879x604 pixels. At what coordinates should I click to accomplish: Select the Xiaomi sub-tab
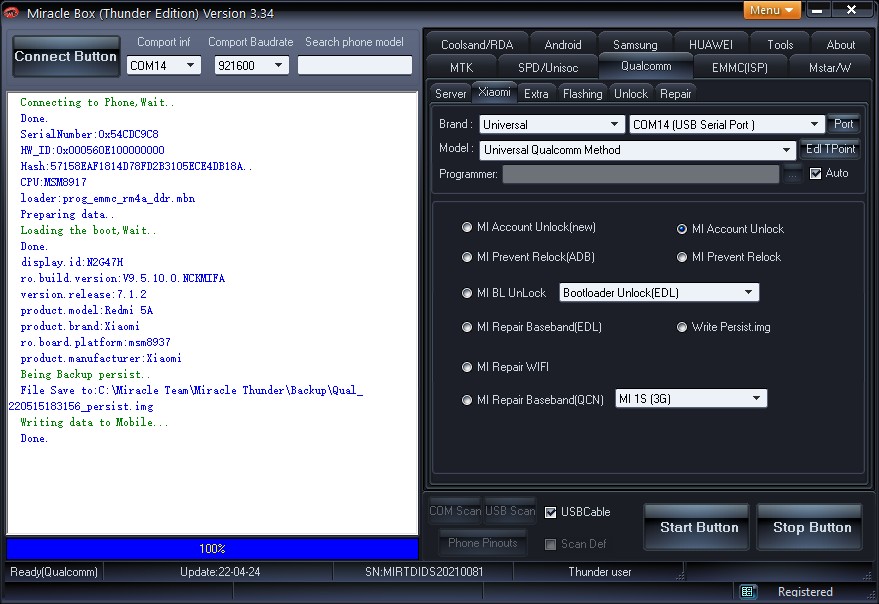click(x=494, y=92)
